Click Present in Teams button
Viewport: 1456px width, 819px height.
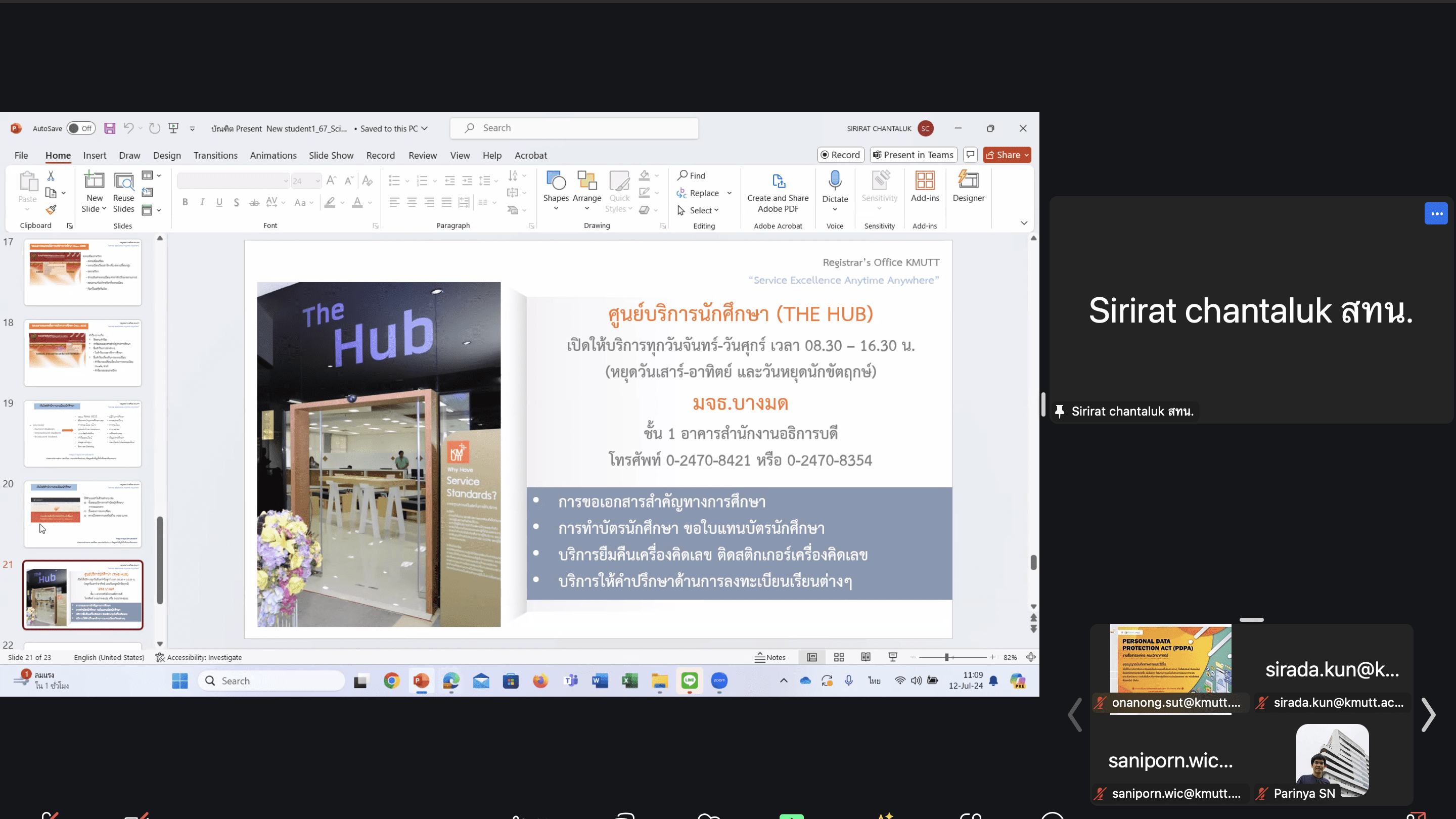click(x=914, y=154)
